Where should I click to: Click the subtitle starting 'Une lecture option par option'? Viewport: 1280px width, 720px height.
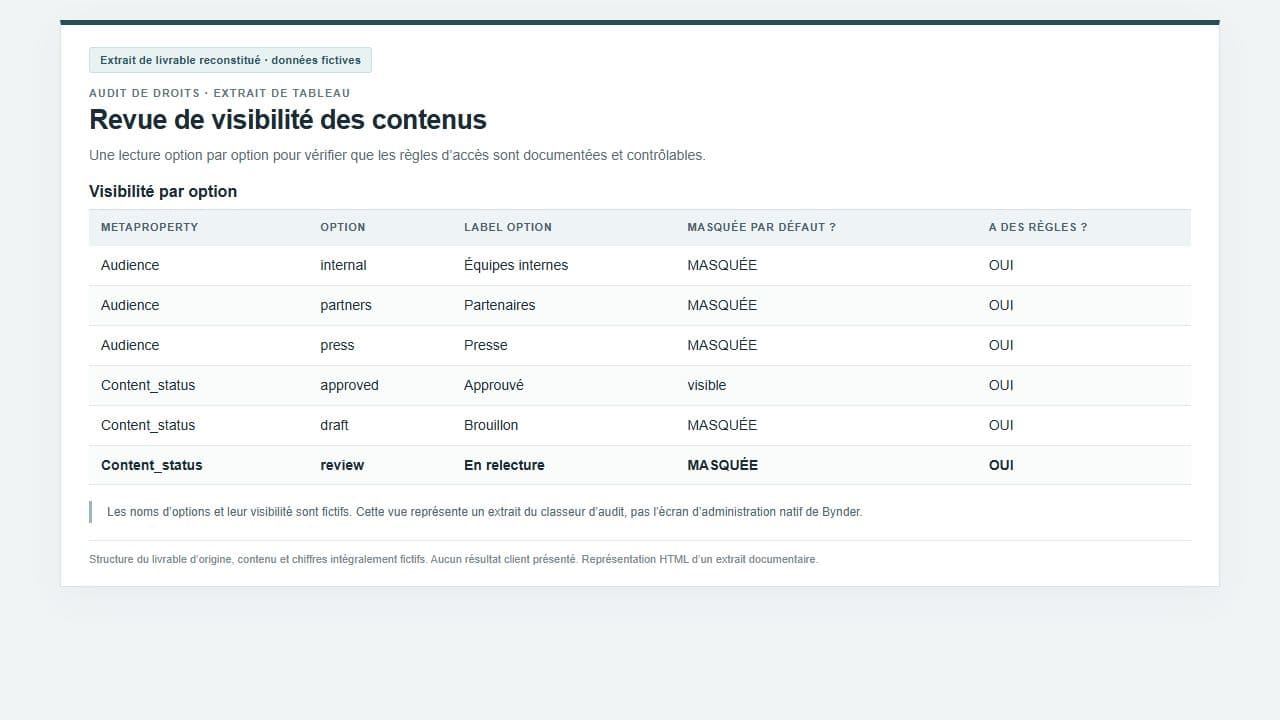pos(397,155)
